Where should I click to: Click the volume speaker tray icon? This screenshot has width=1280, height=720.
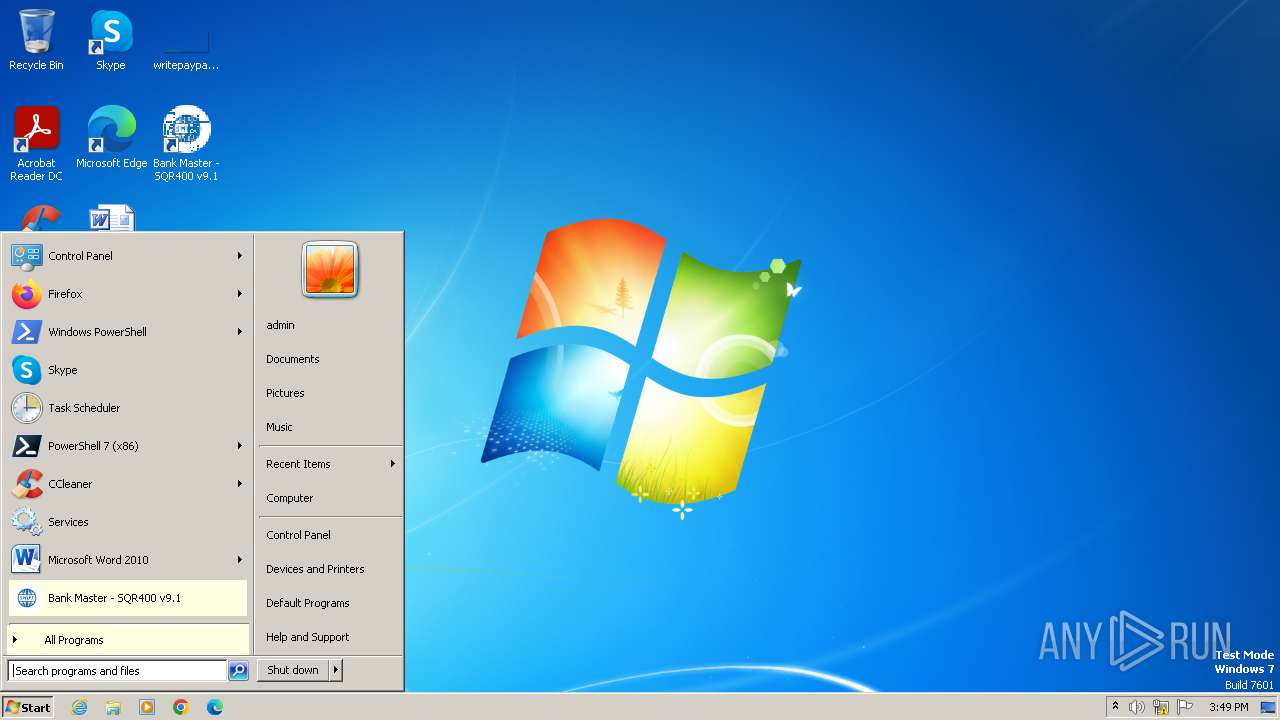(1137, 707)
